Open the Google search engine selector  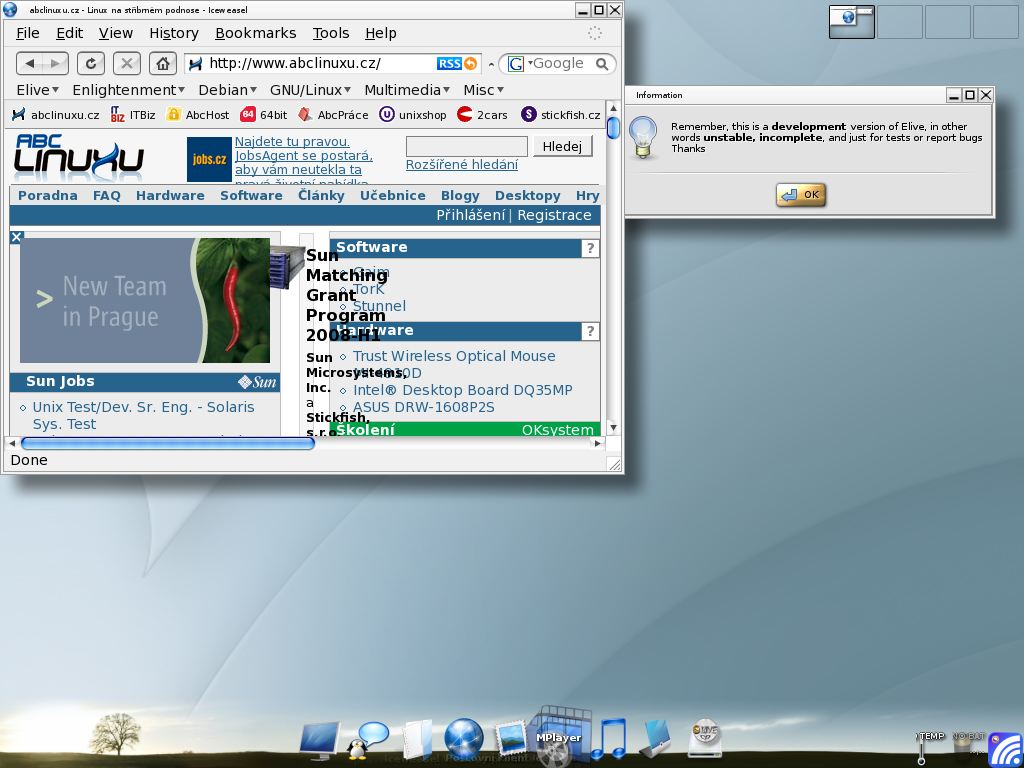click(519, 63)
